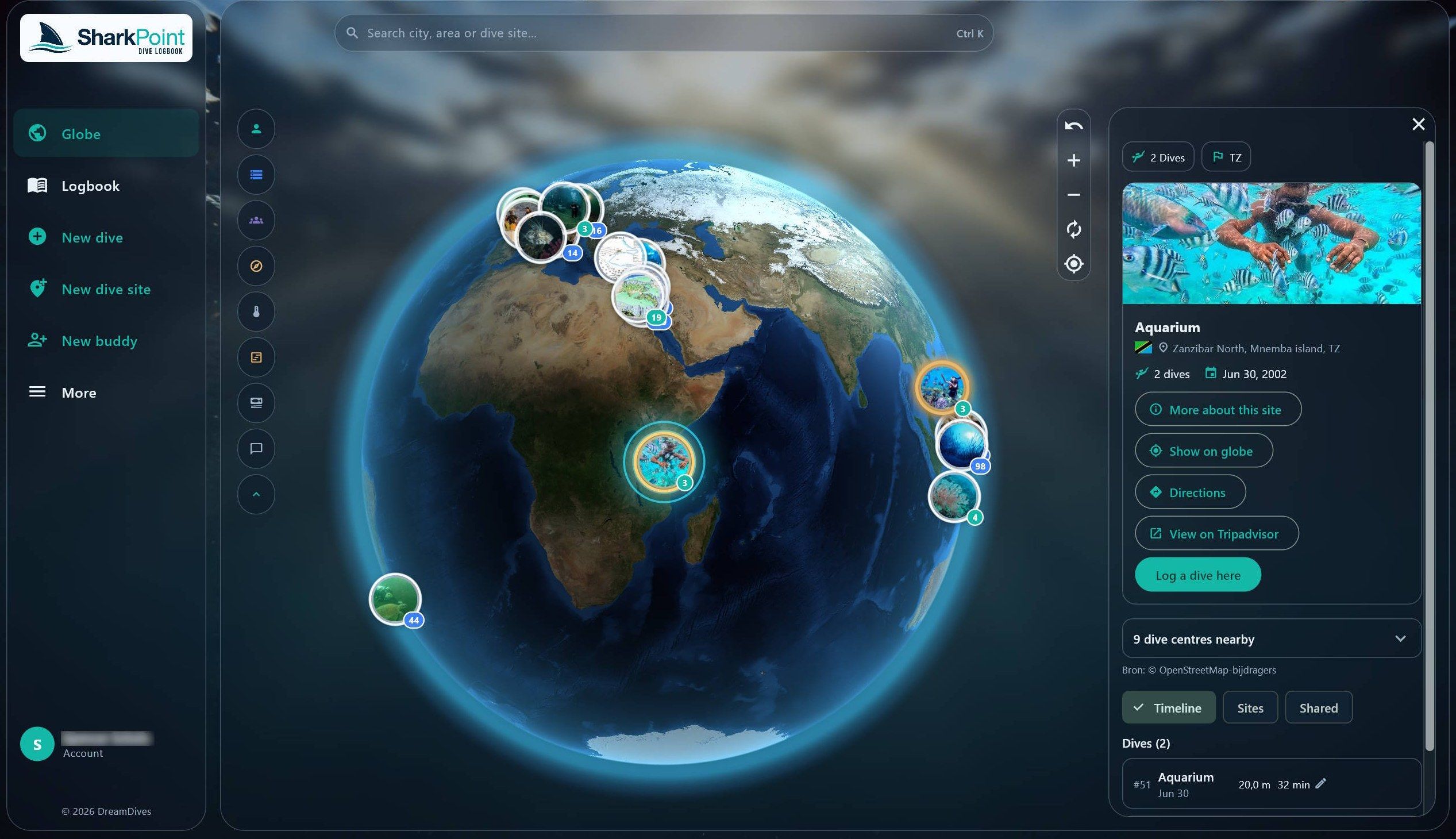This screenshot has height=839, width=1456.
Task: Click the crosshair locate icon in globe controls
Action: coord(1073,264)
